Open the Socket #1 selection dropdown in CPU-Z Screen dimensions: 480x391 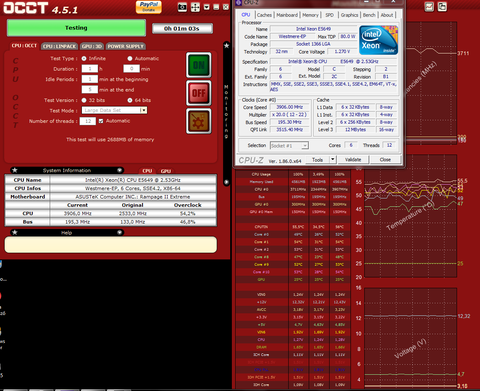click(x=305, y=146)
